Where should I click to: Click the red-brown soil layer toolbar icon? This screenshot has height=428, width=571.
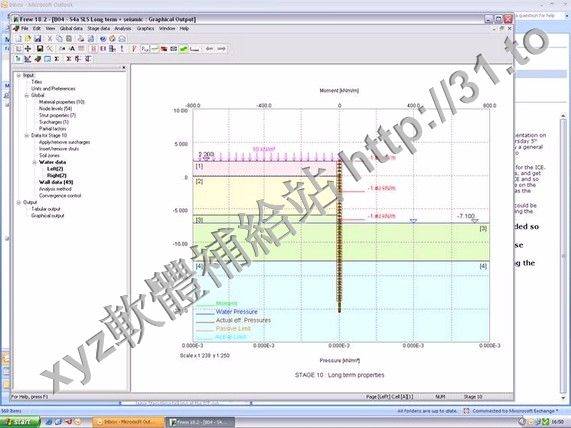[x=164, y=48]
